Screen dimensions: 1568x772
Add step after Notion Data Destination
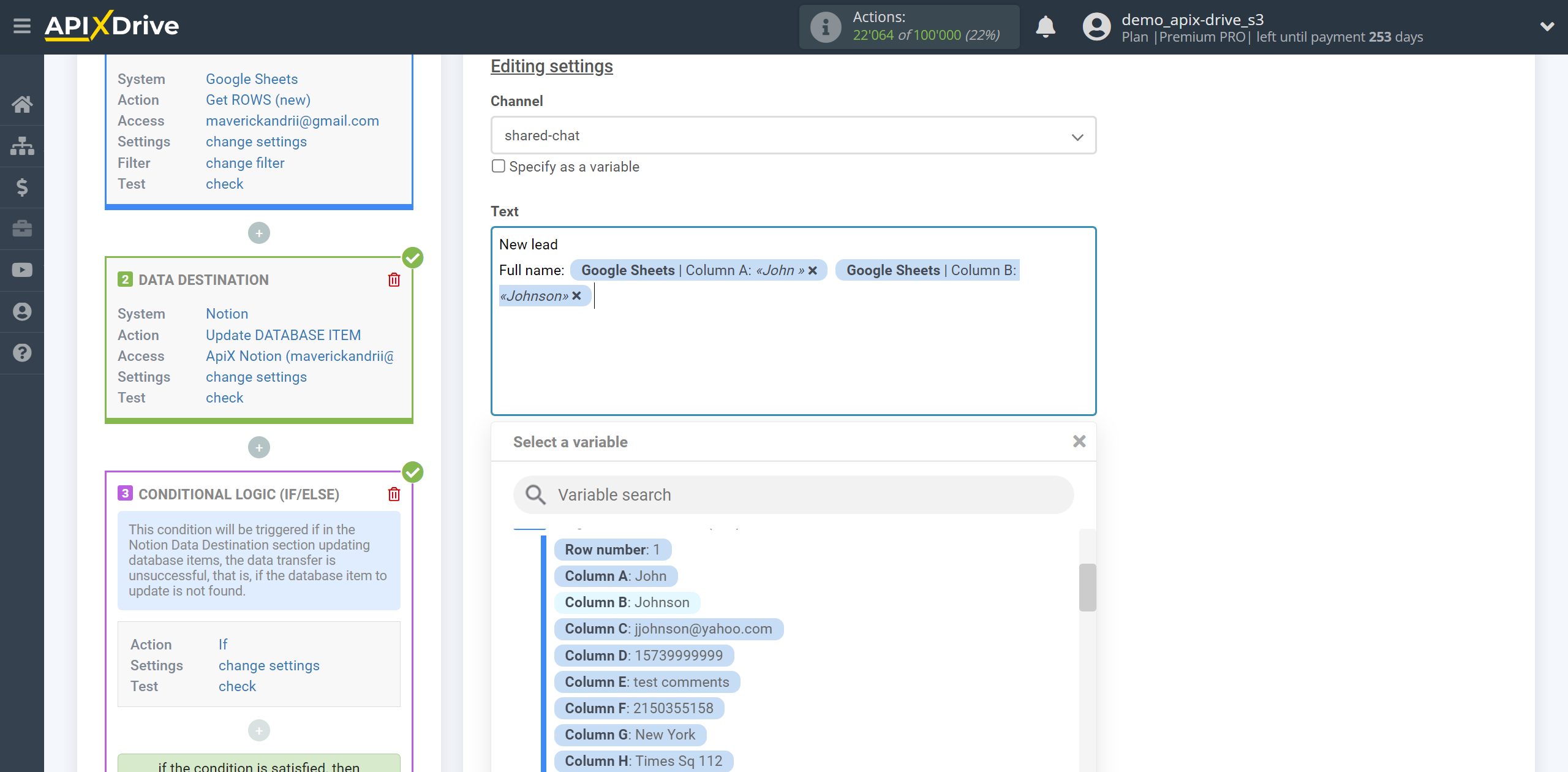(x=259, y=447)
